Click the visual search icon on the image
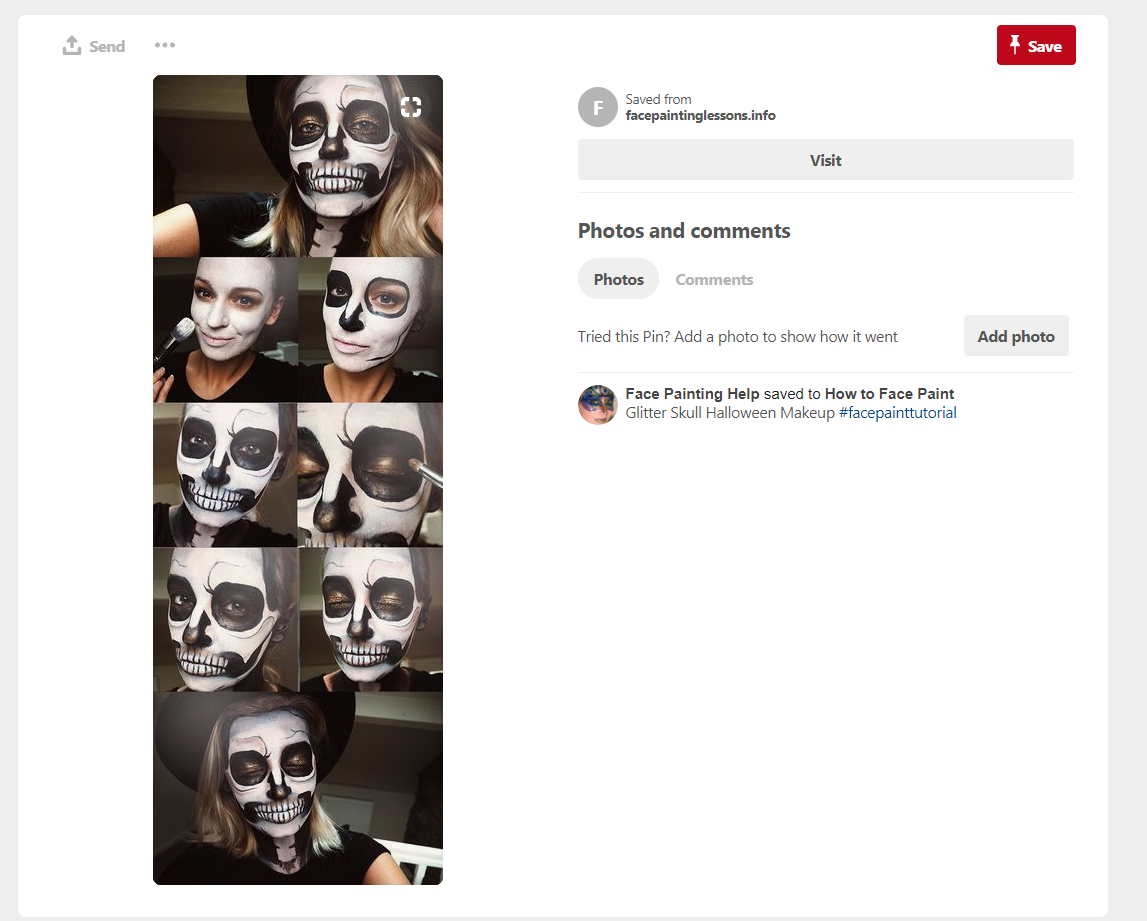This screenshot has height=921, width=1147. pyautogui.click(x=411, y=108)
